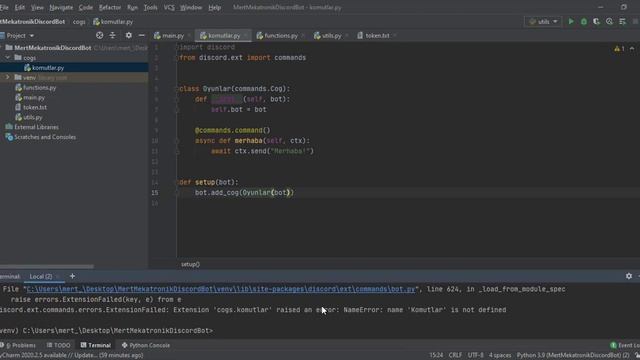Open terminal settings gear icon
The height and width of the screenshot is (360, 640).
point(629,276)
